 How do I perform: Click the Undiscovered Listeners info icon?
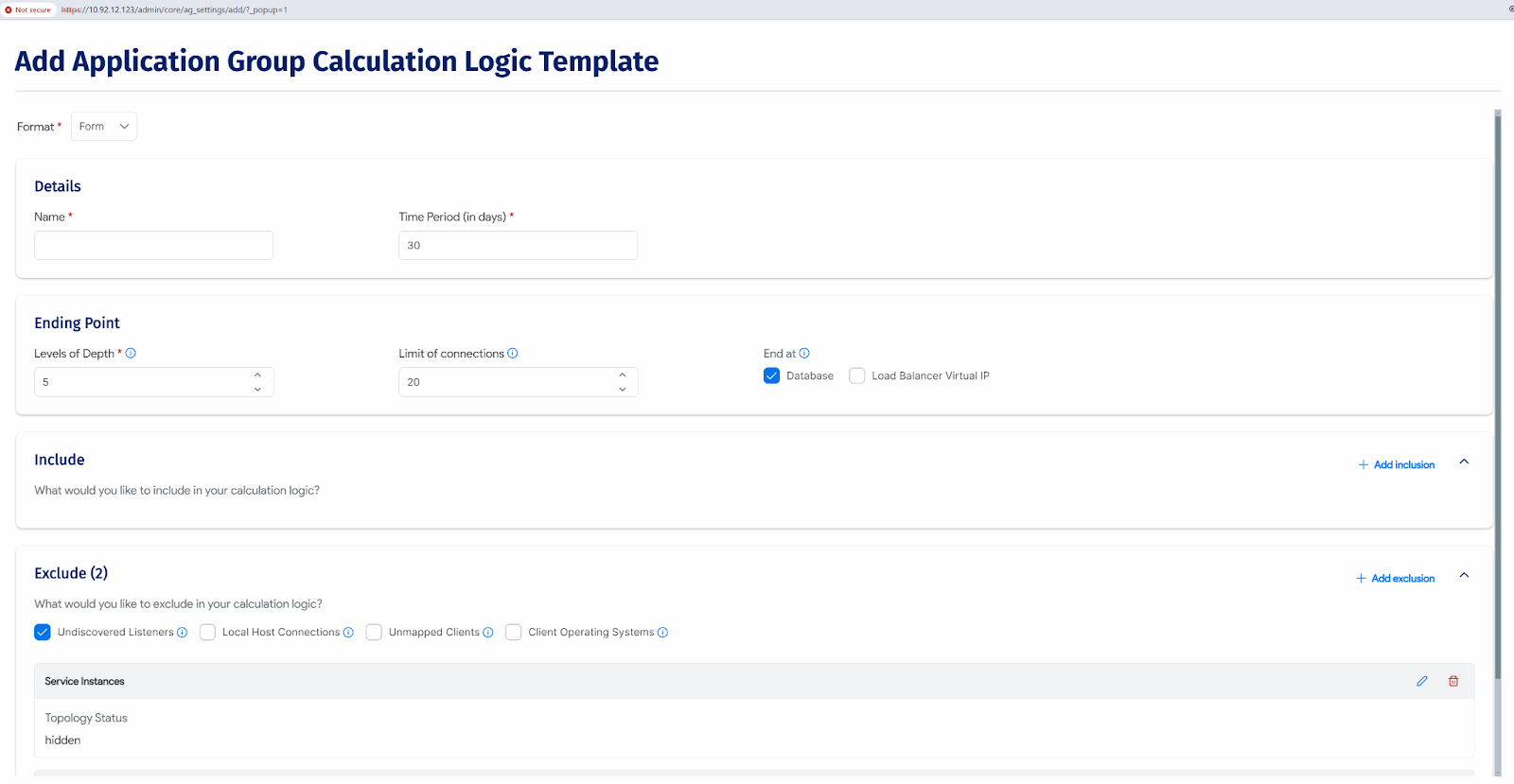(x=183, y=633)
